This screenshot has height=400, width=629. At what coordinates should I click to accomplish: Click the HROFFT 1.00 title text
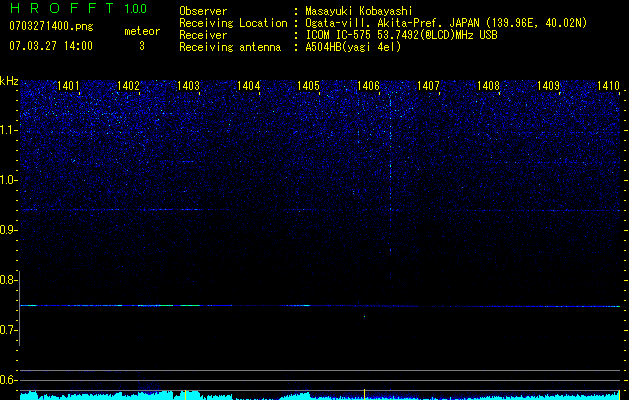coord(78,8)
